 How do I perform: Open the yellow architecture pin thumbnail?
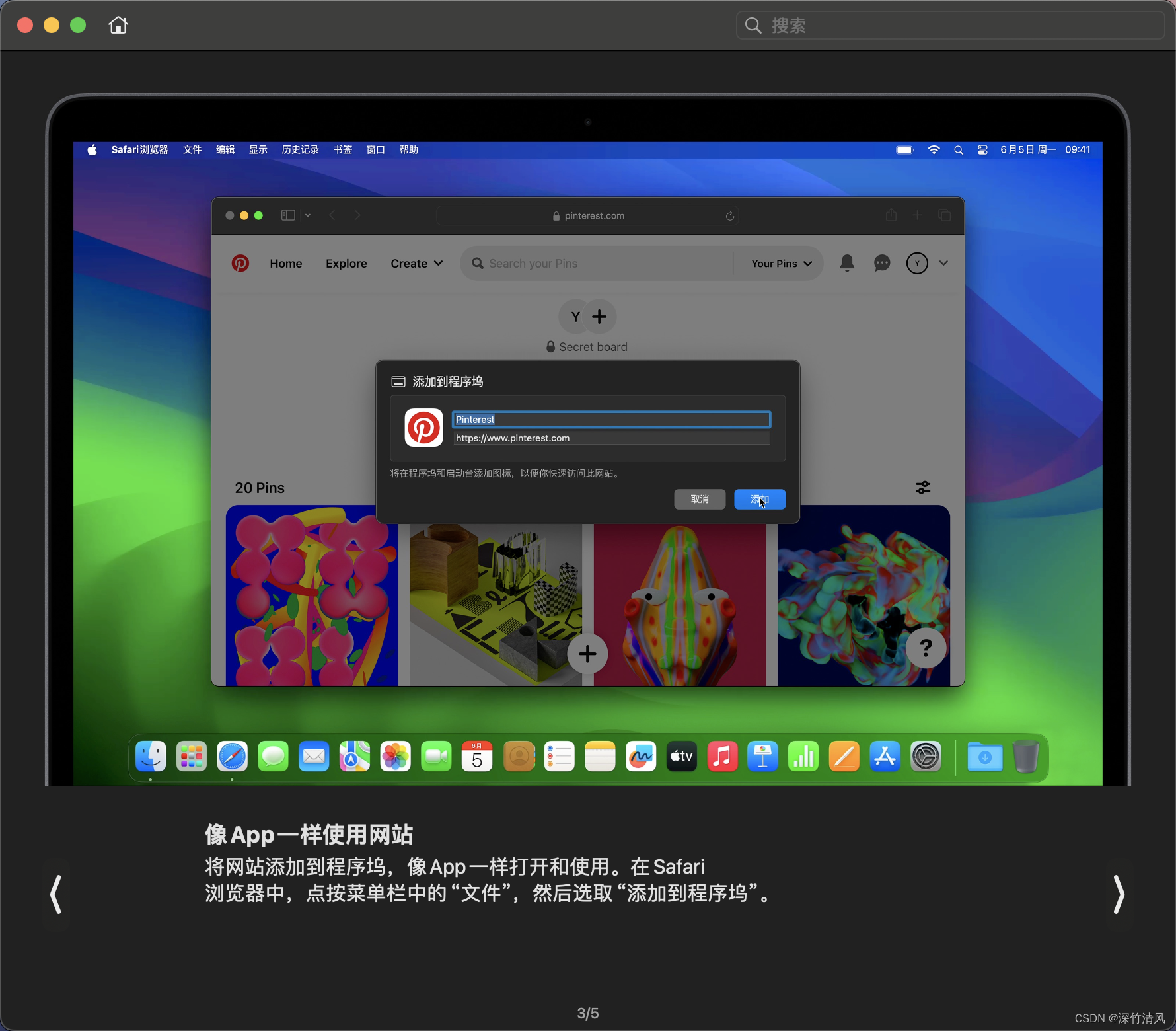(x=496, y=605)
